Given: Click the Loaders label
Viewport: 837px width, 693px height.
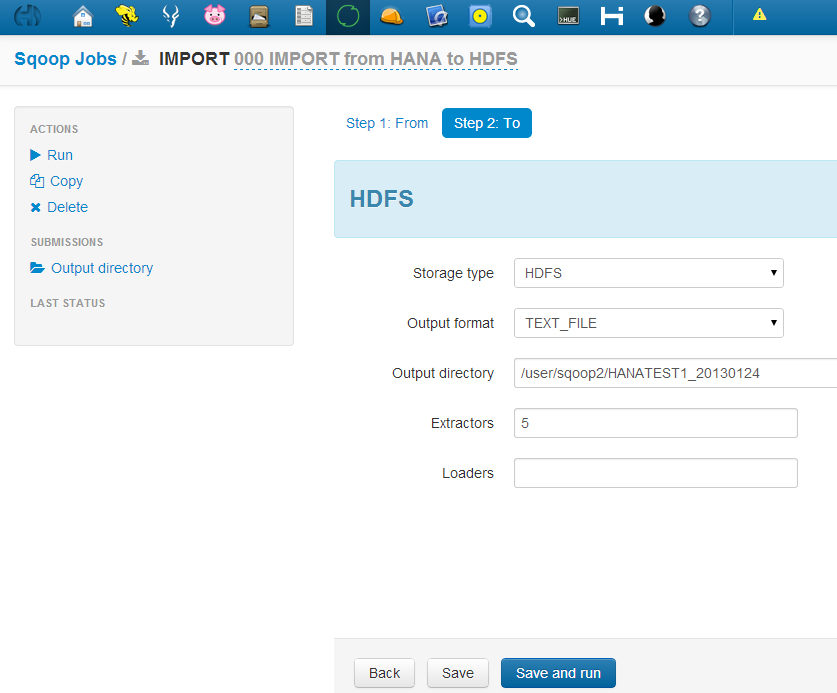Looking at the screenshot, I should point(468,473).
